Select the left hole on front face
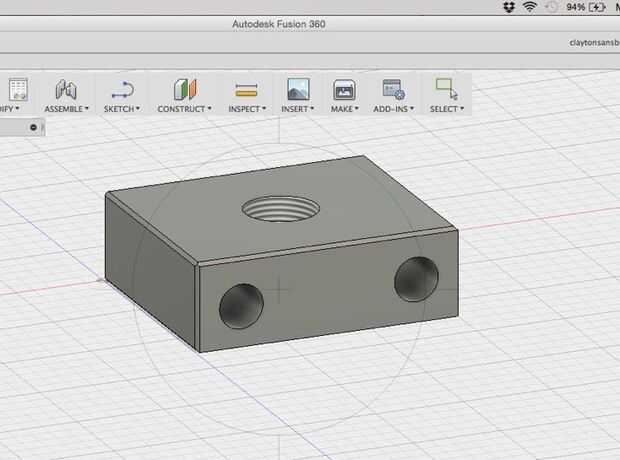The width and height of the screenshot is (620, 460). point(241,306)
